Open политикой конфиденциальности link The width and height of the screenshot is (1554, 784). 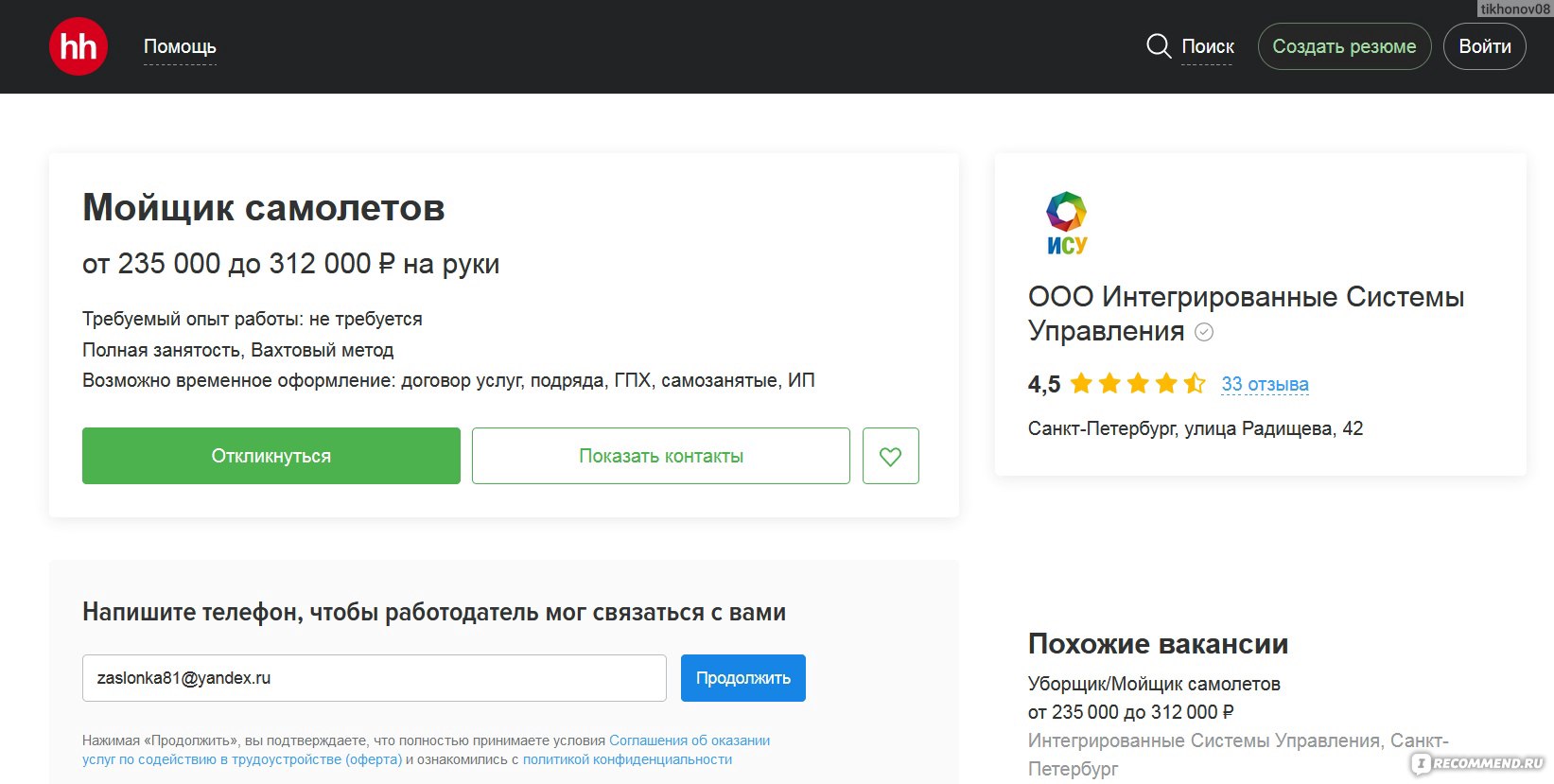pyautogui.click(x=628, y=759)
